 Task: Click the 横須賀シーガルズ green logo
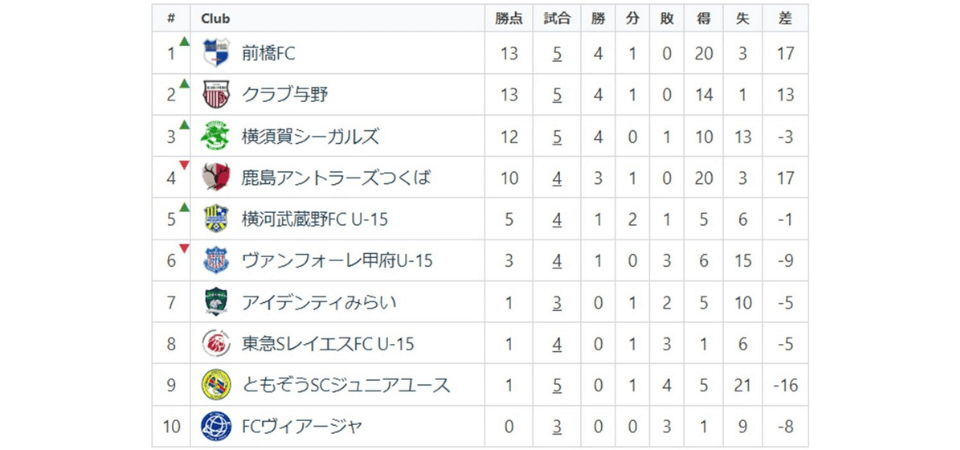[x=216, y=136]
